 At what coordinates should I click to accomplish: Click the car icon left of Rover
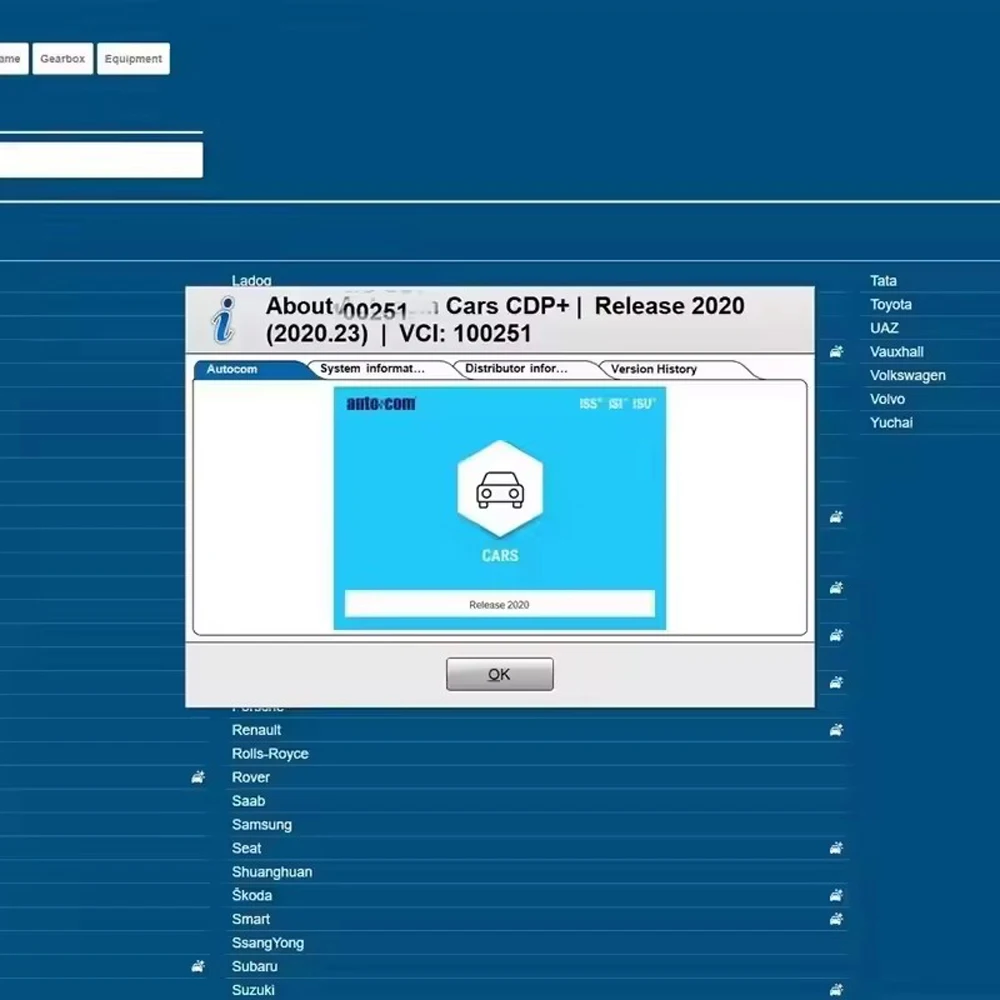[198, 777]
